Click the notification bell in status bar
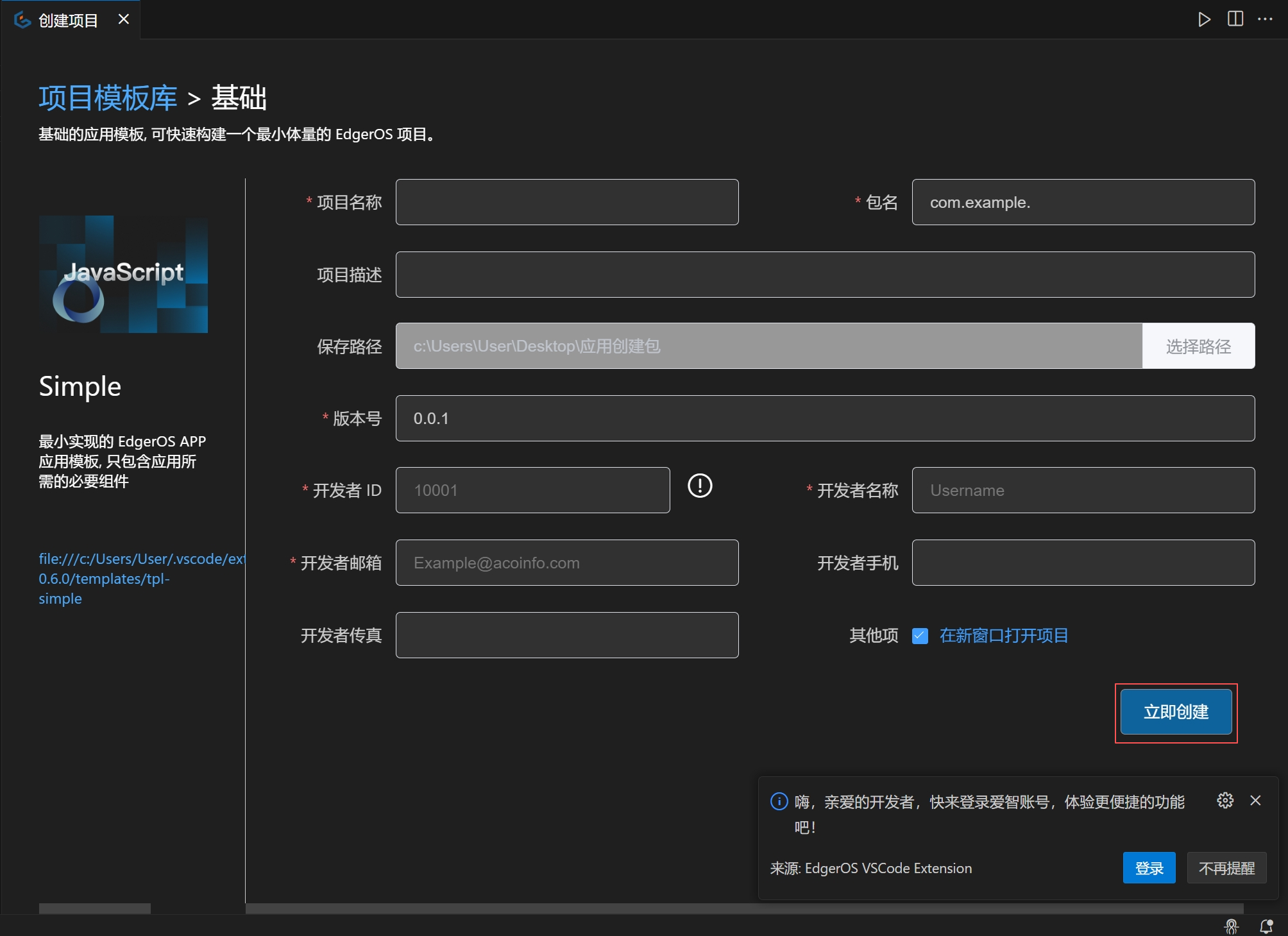The width and height of the screenshot is (1288, 936). pyautogui.click(x=1266, y=926)
